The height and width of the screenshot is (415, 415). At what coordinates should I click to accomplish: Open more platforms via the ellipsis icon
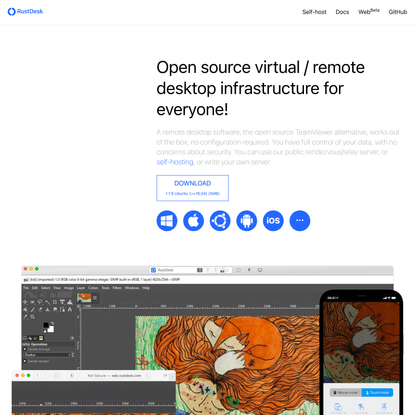pyautogui.click(x=300, y=221)
